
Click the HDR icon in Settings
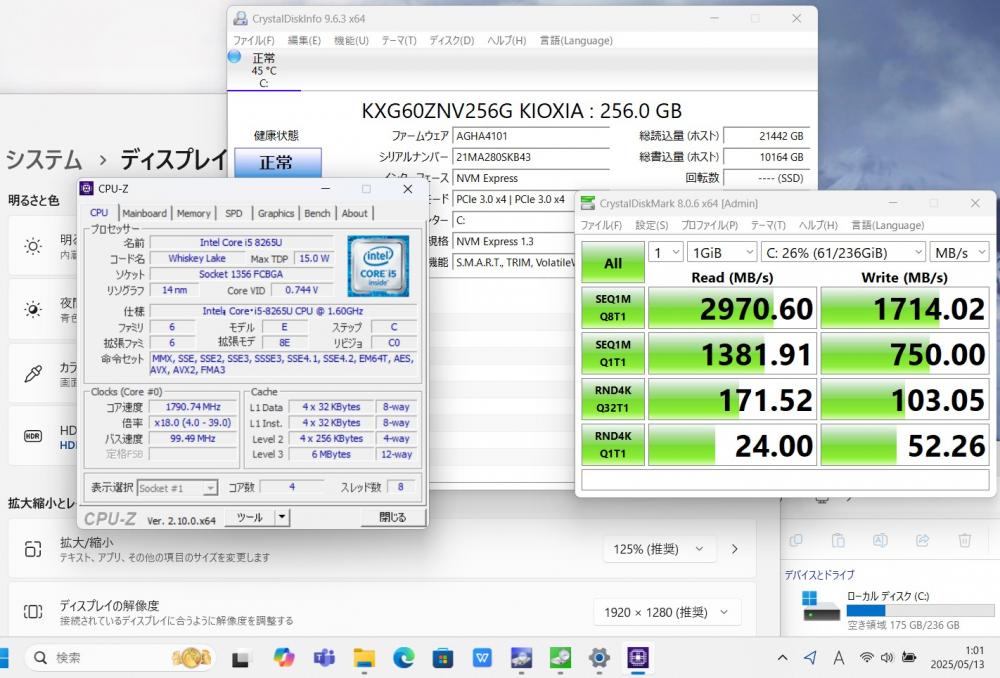point(33,436)
